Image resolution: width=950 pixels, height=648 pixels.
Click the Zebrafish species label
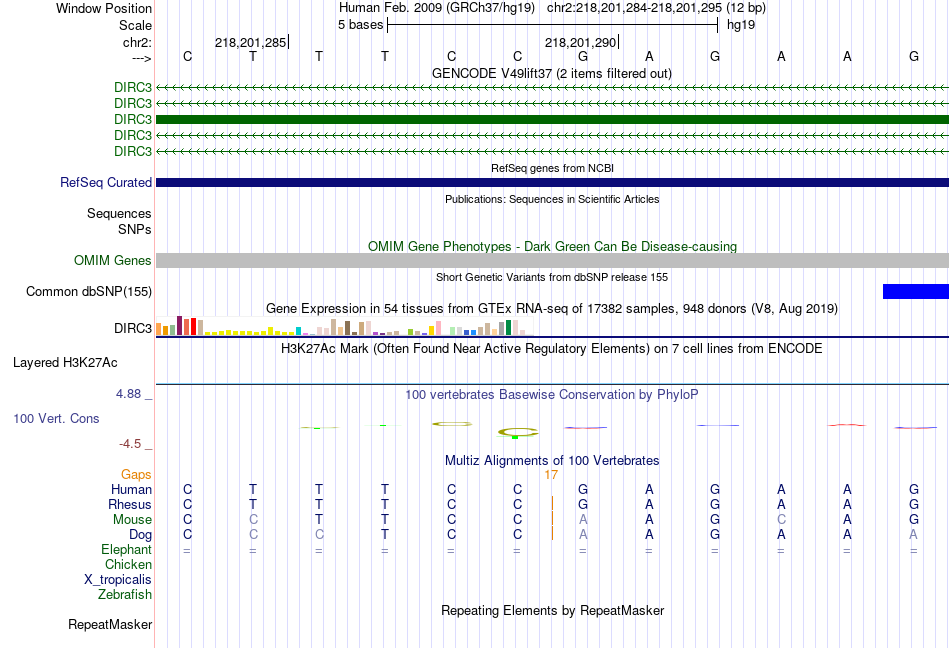point(125,595)
